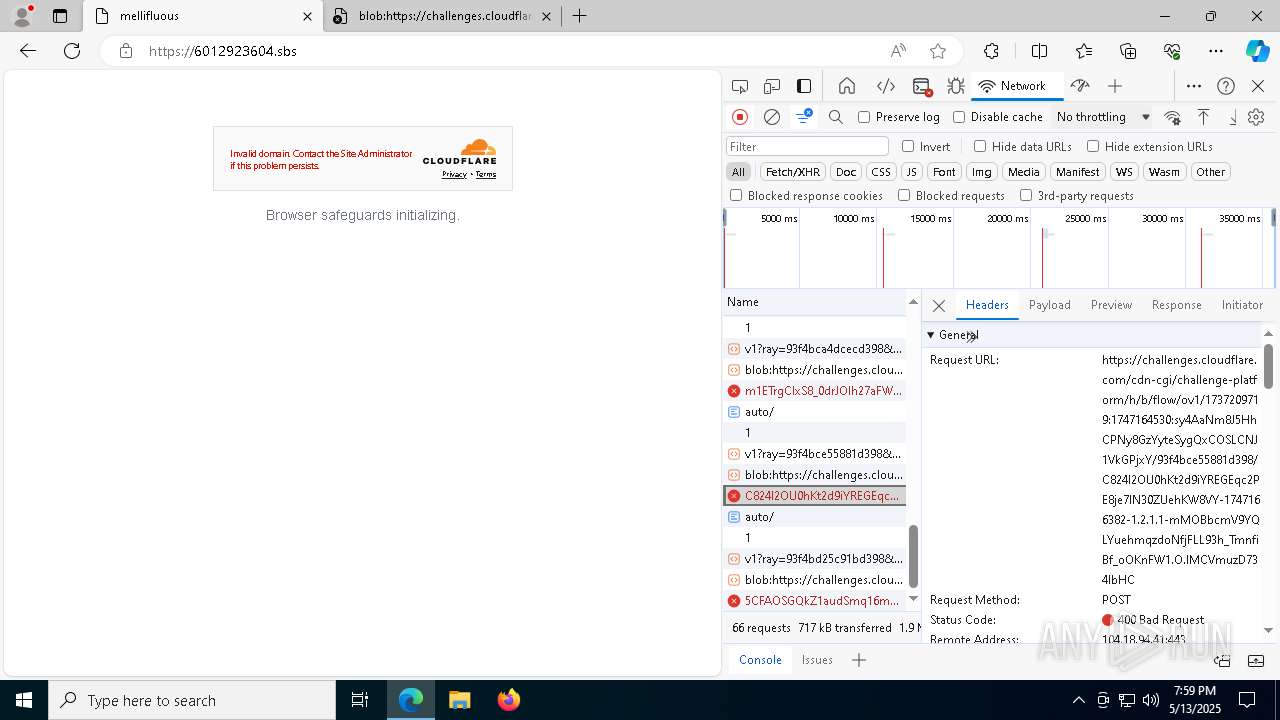Open DevTools help question mark icon

1226,86
